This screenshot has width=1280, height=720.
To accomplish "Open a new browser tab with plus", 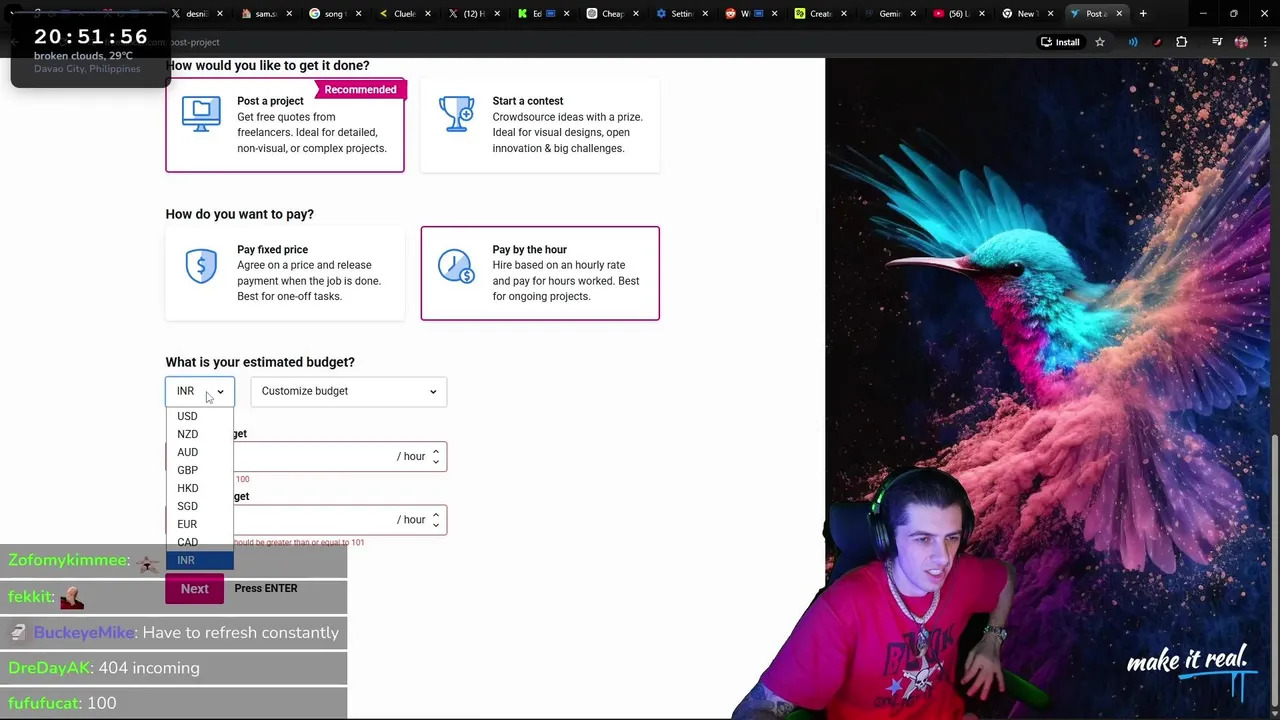I will (1143, 13).
